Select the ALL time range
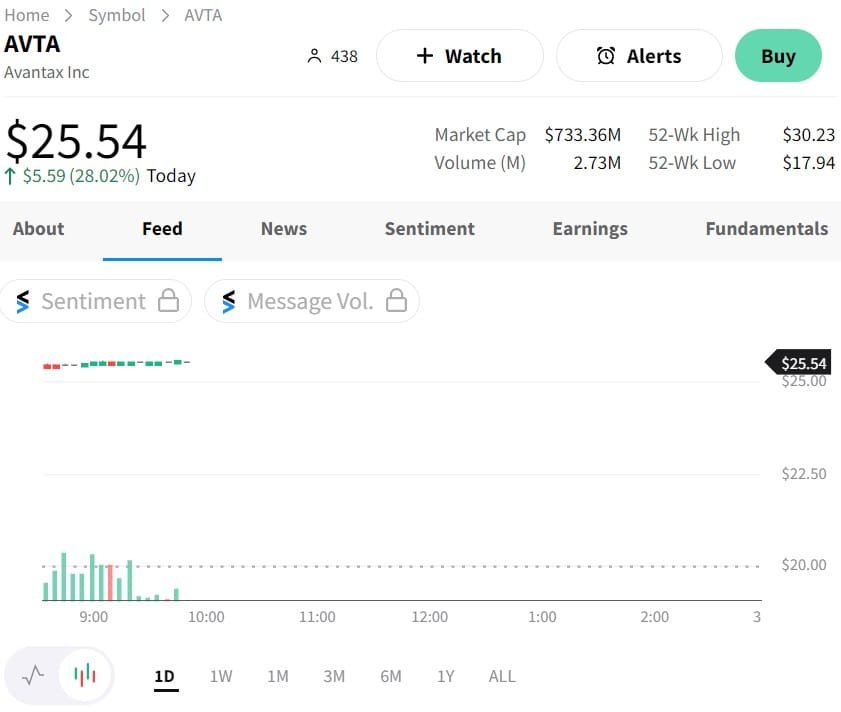The height and width of the screenshot is (712, 841). 502,676
